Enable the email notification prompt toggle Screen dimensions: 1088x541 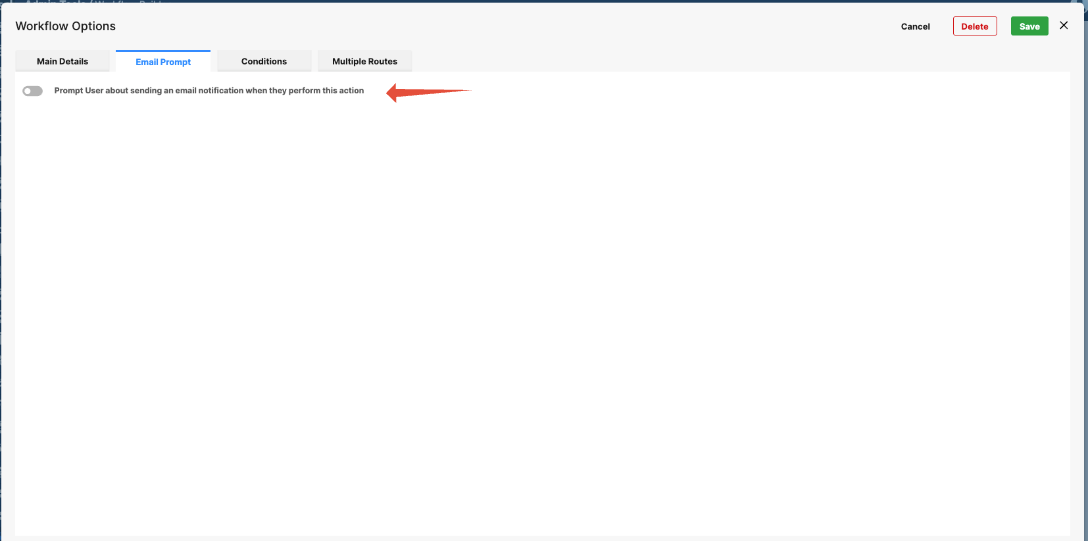point(33,91)
